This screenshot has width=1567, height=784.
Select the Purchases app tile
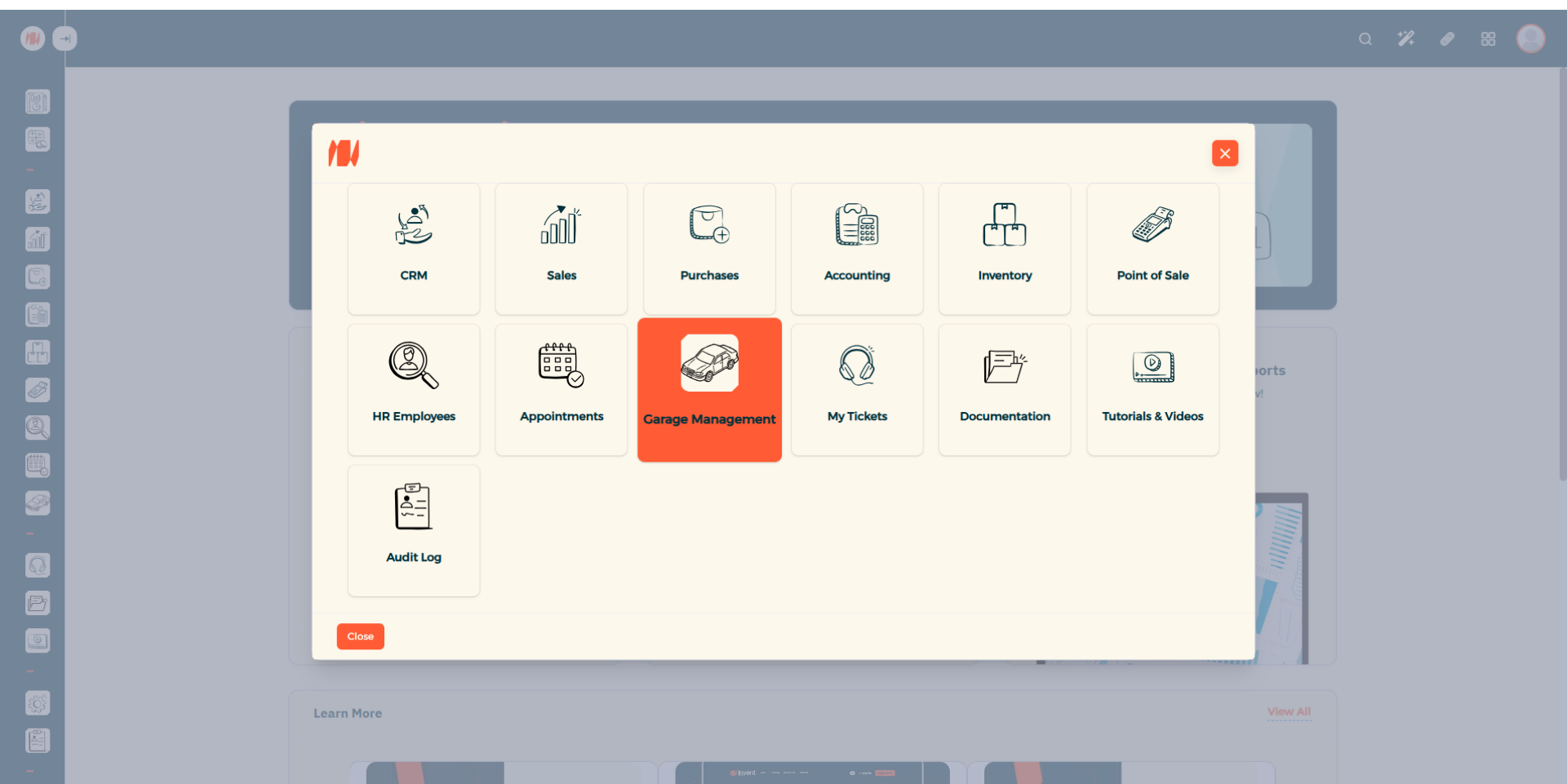[709, 248]
